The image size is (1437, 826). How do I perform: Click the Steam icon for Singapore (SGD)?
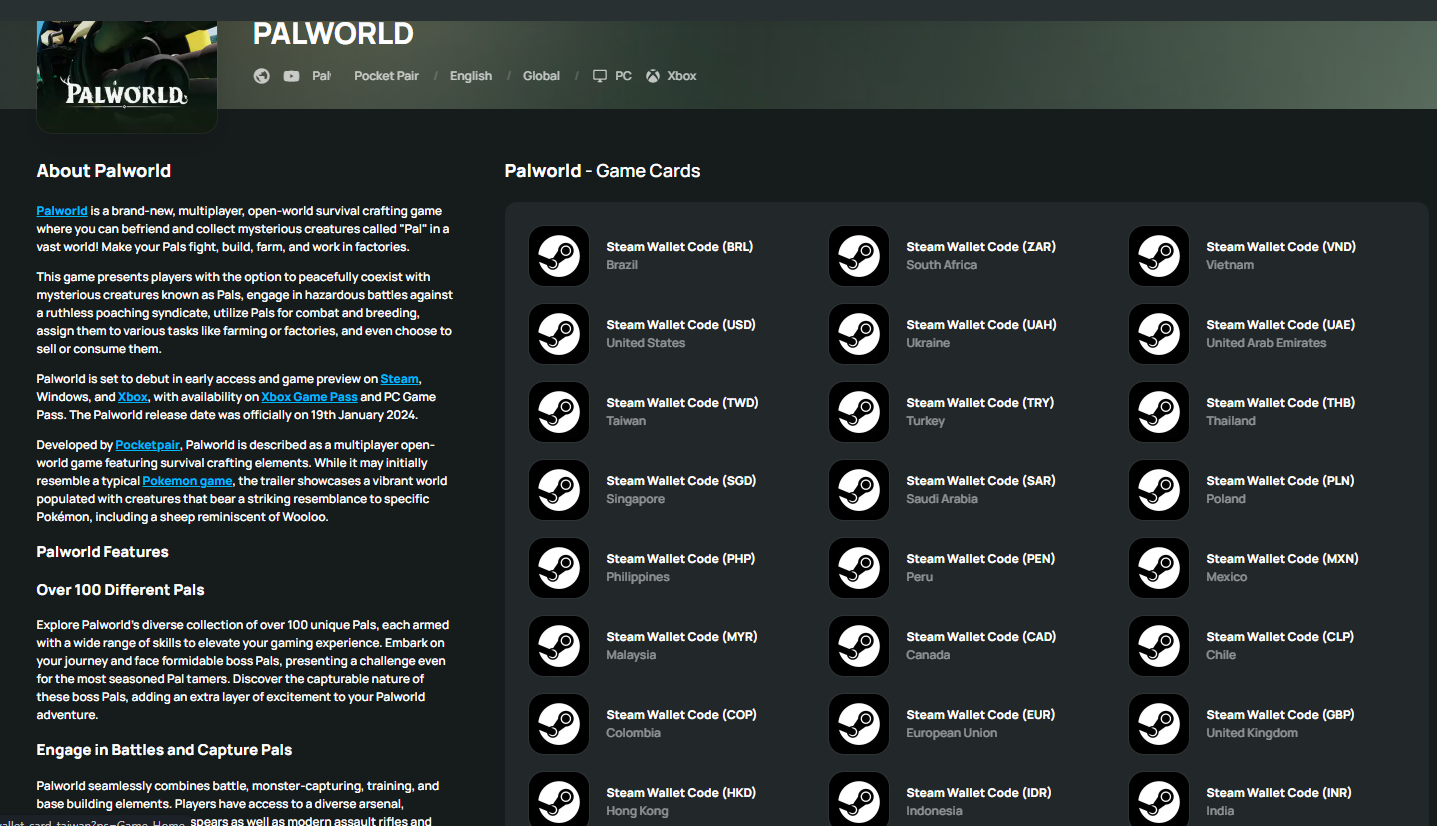[559, 490]
